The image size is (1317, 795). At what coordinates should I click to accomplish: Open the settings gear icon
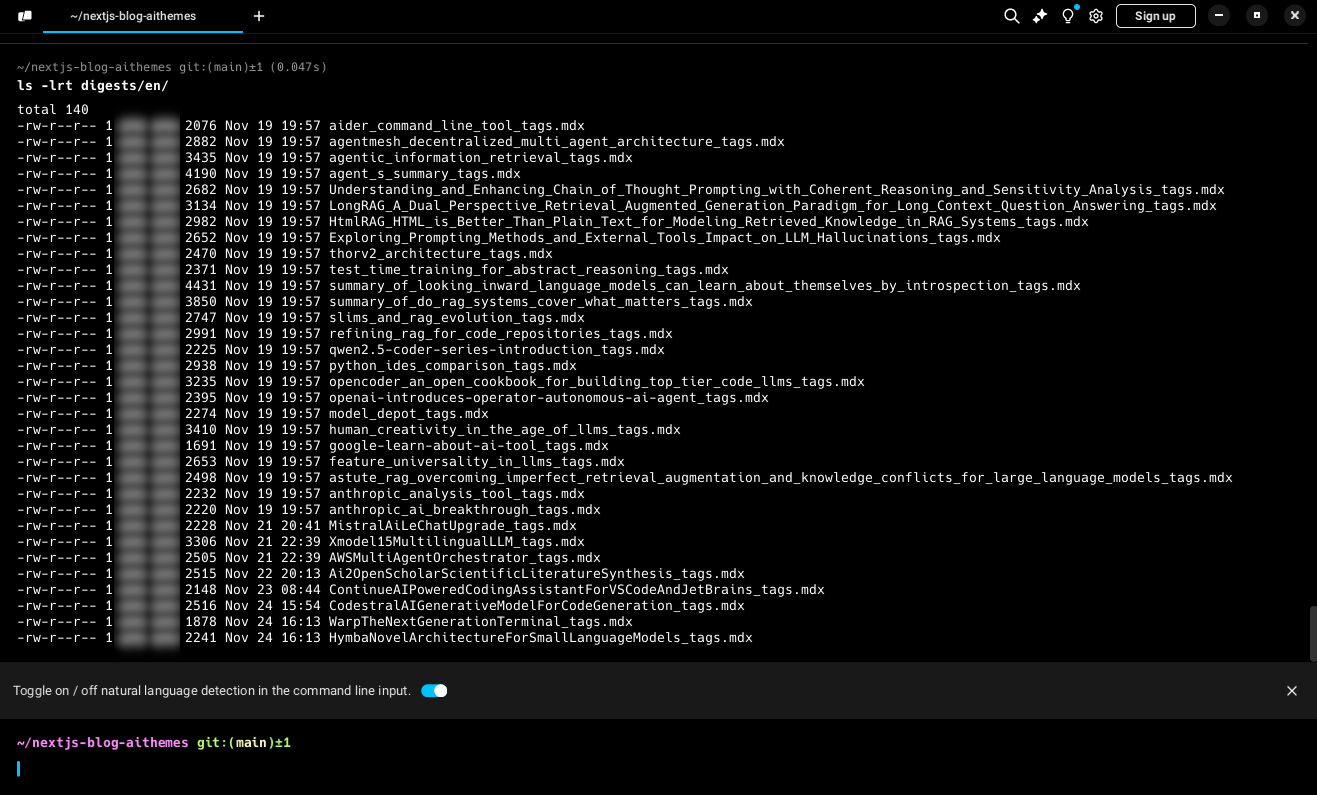(x=1096, y=16)
